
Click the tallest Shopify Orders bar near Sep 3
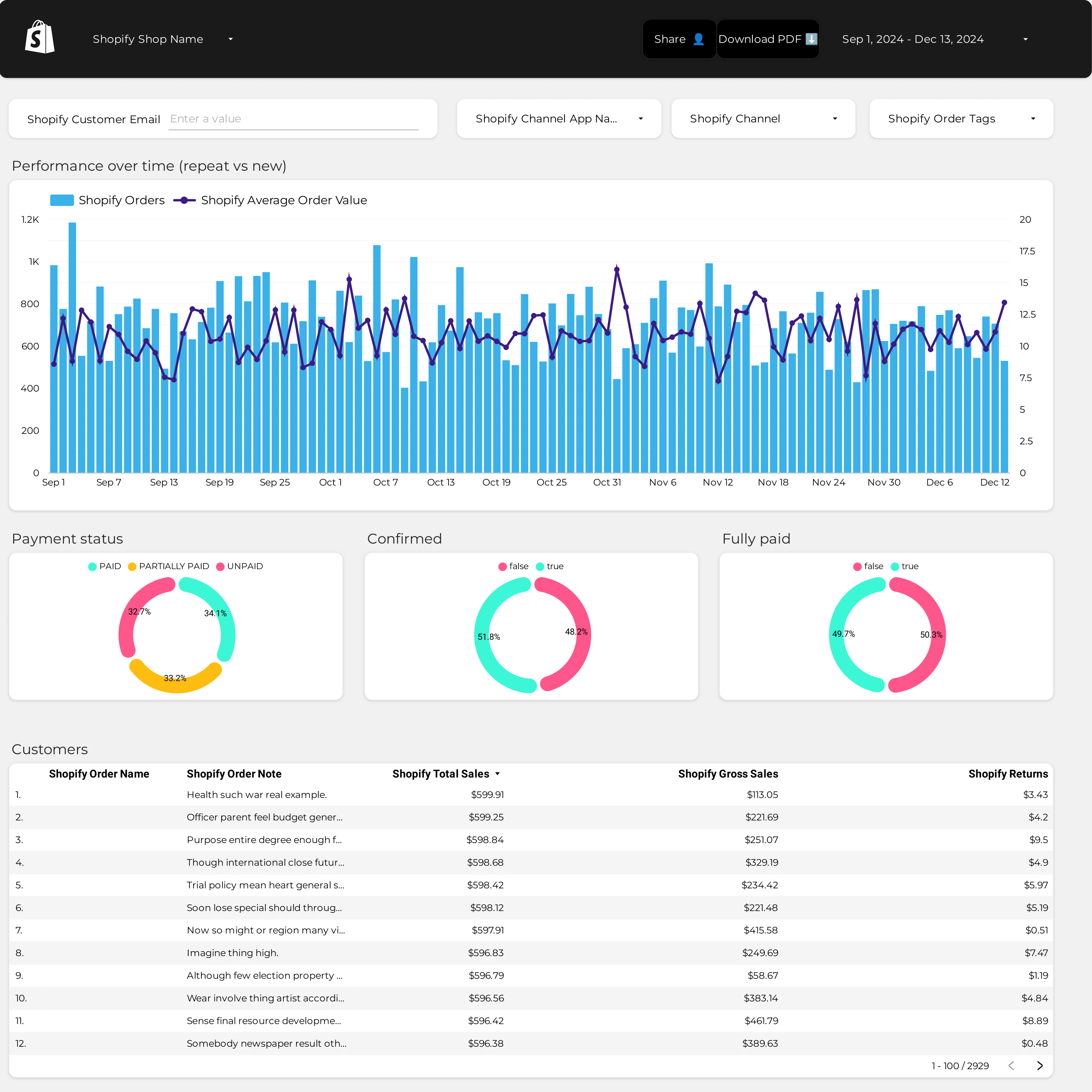pos(72,348)
